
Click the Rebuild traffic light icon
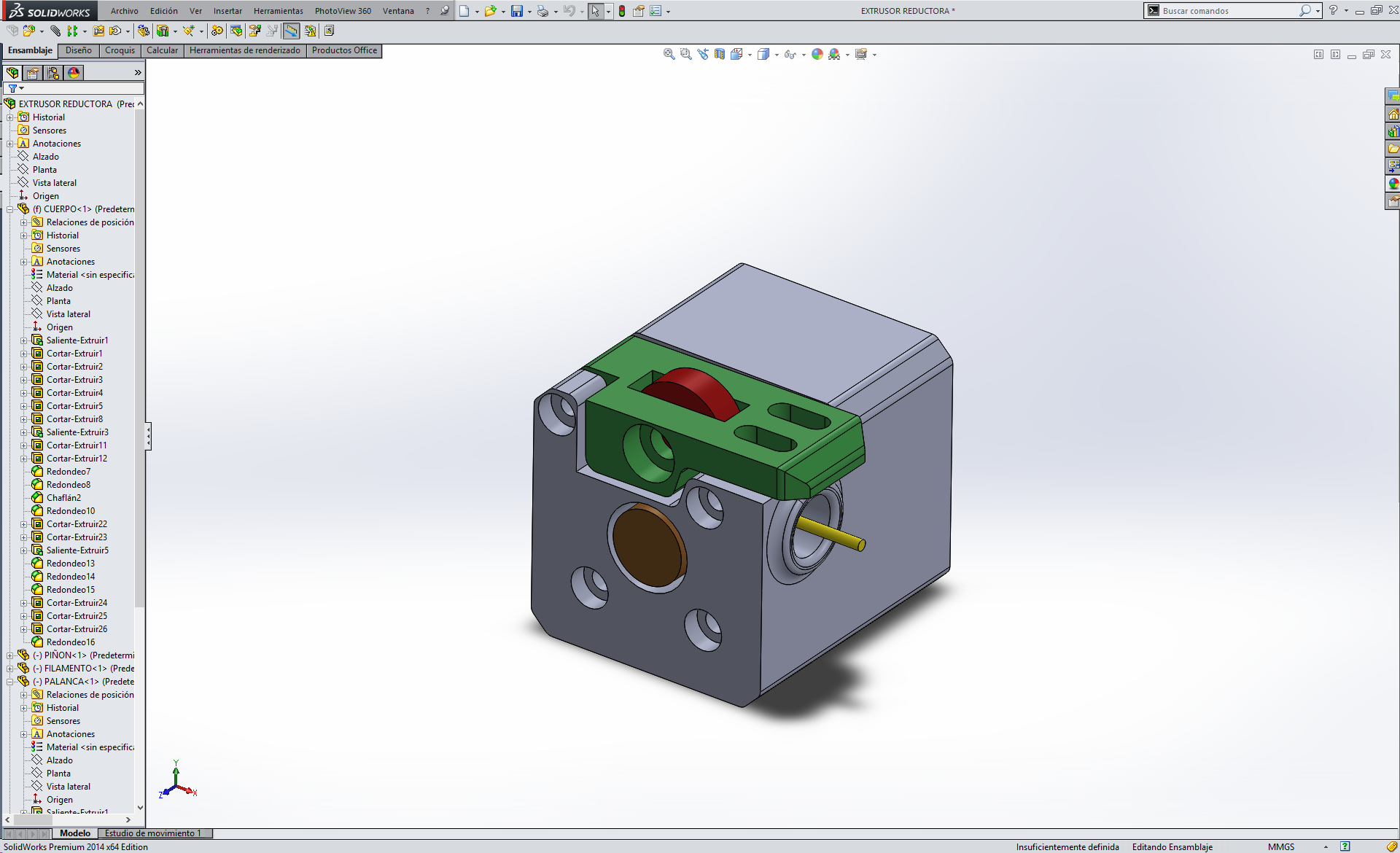(621, 11)
